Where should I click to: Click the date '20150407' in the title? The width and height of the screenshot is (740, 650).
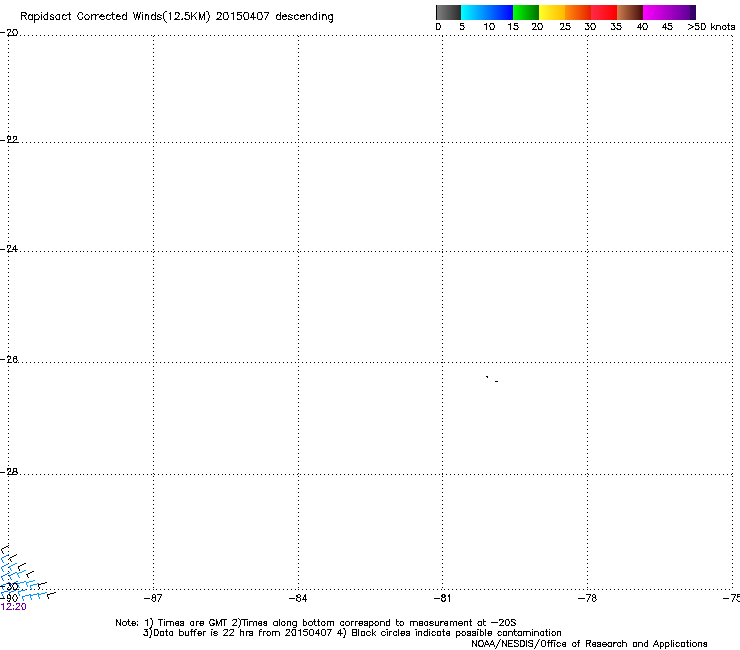point(242,16)
